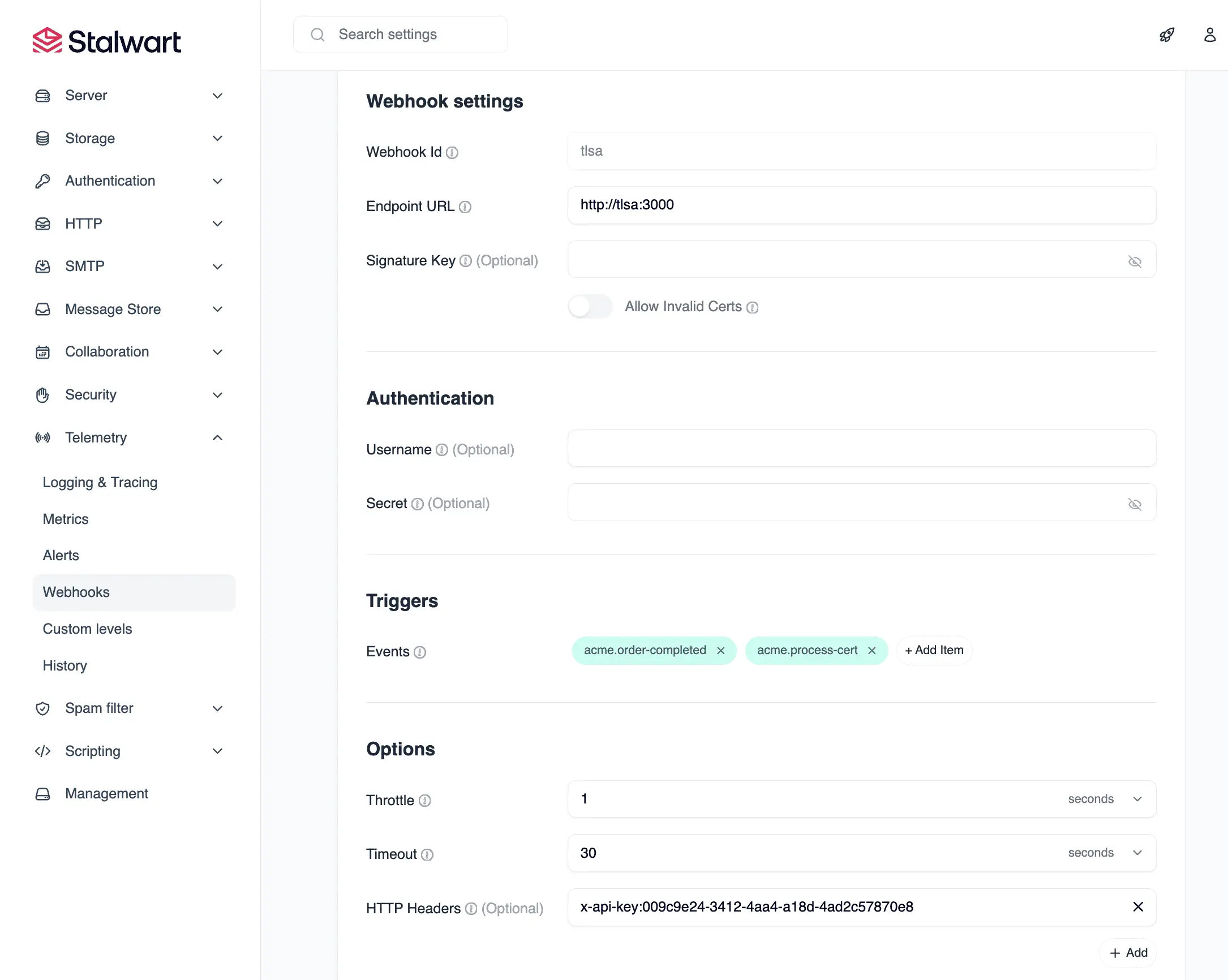Show the Signature Key value
Image resolution: width=1228 pixels, height=980 pixels.
pyautogui.click(x=1135, y=261)
